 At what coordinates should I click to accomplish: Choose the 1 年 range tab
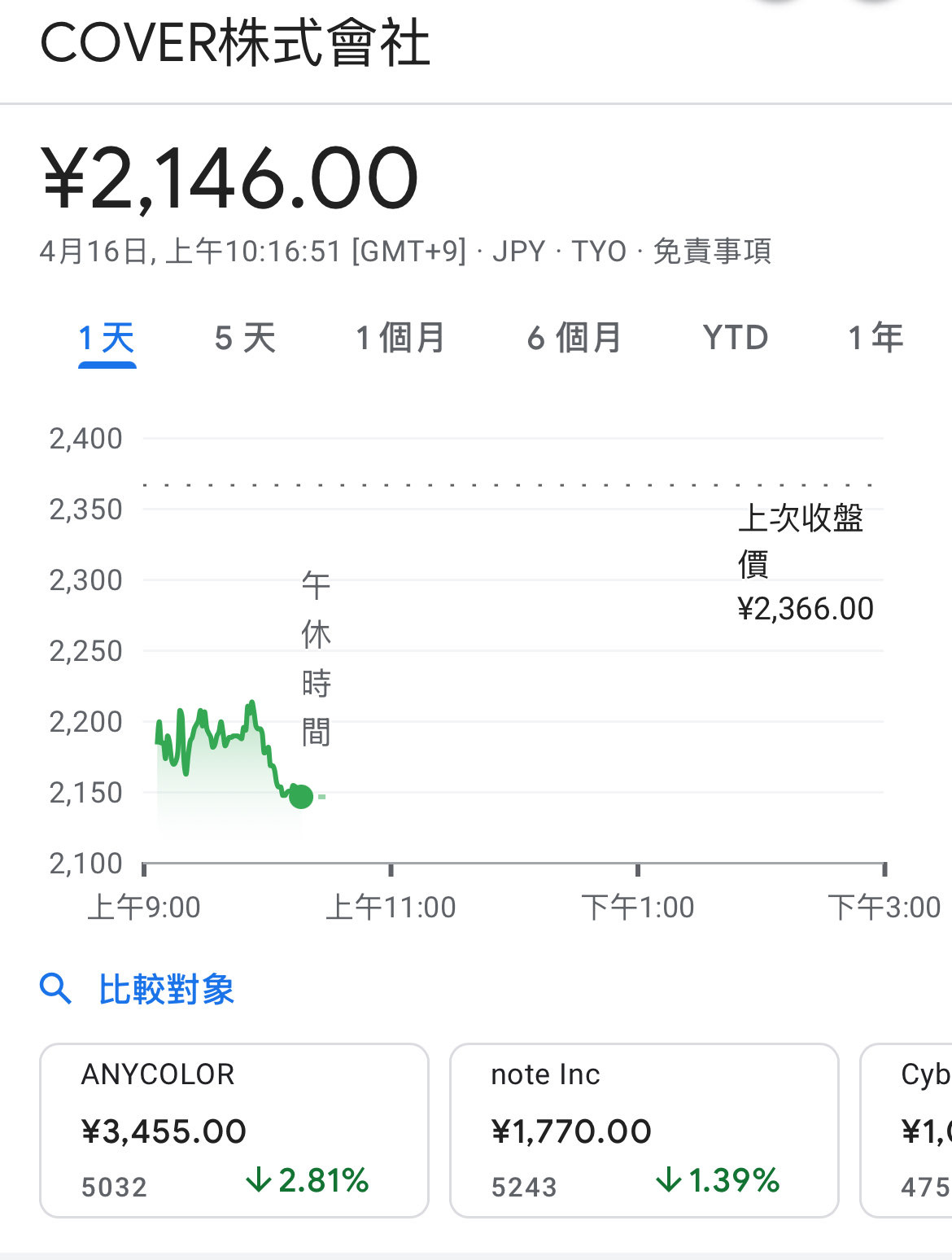876,338
